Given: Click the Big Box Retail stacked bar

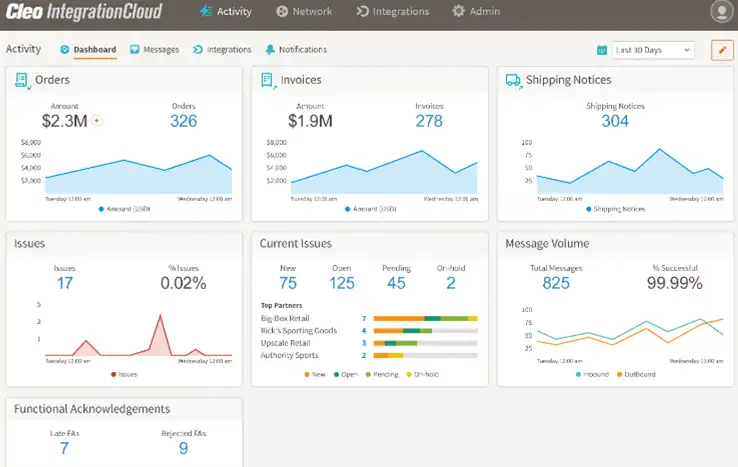Looking at the screenshot, I should pyautogui.click(x=425, y=319).
